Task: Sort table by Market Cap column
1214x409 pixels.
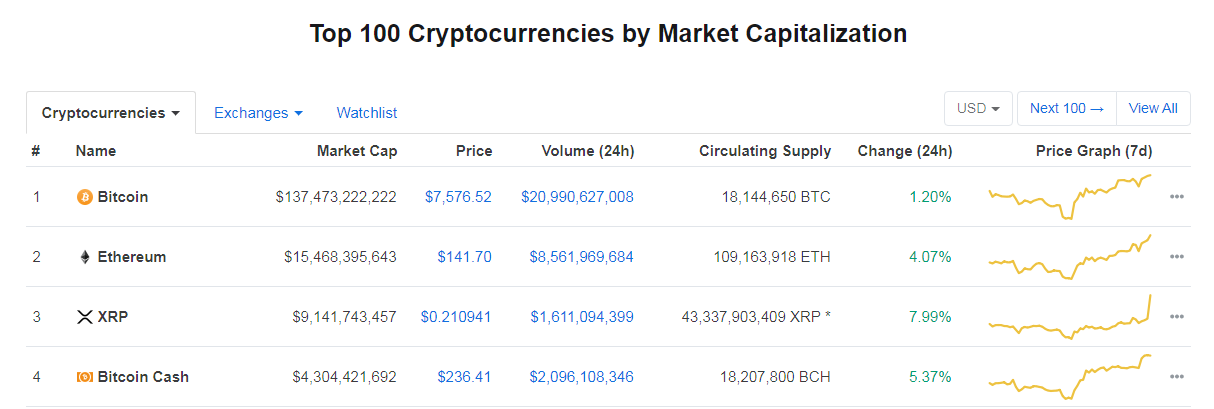Action: [357, 151]
